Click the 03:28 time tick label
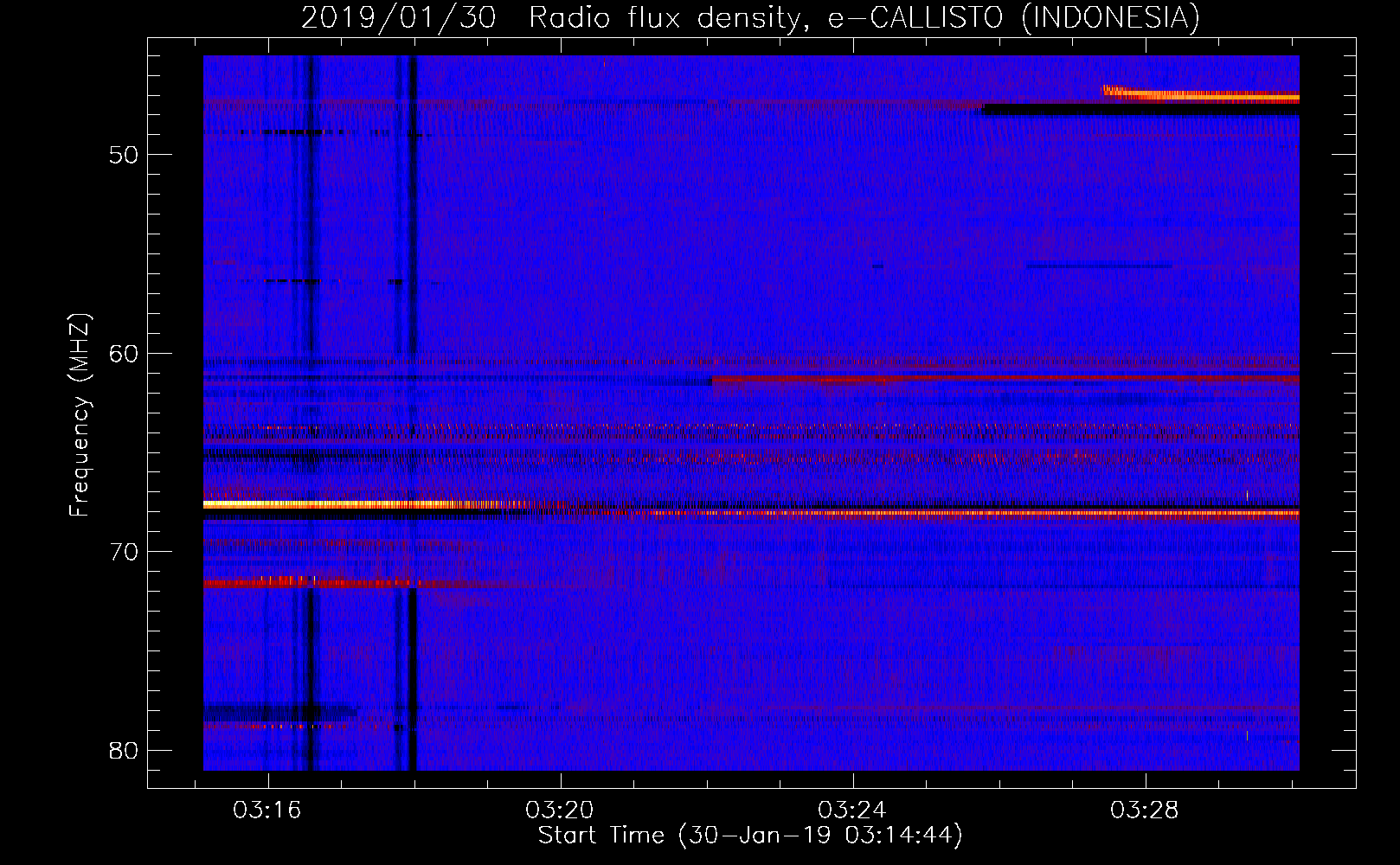The image size is (1400, 865). coord(1145,810)
